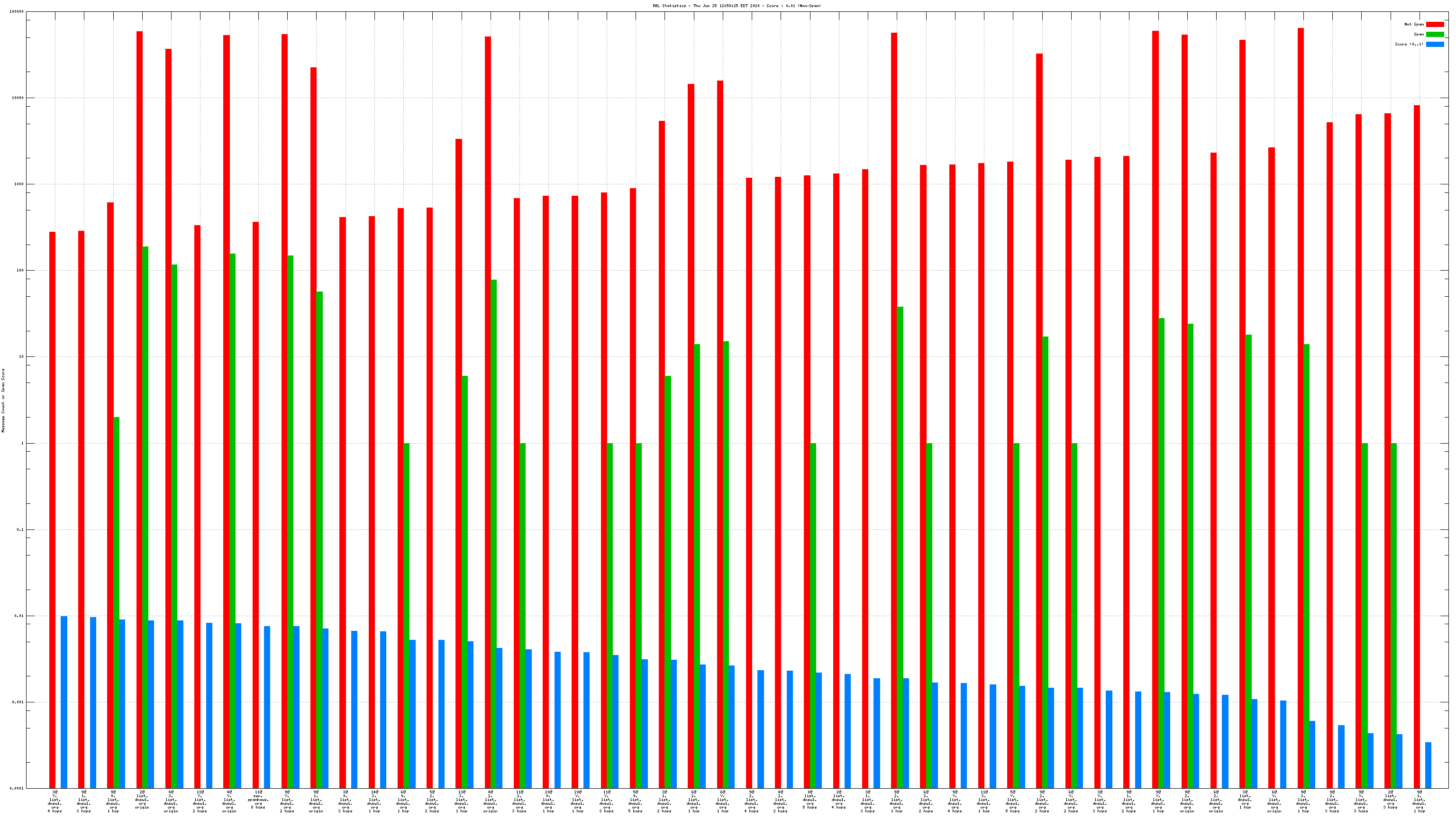This screenshot has width=1456, height=819.
Task: Click the 0.0001 y-axis tick label
Action: [x=17, y=789]
